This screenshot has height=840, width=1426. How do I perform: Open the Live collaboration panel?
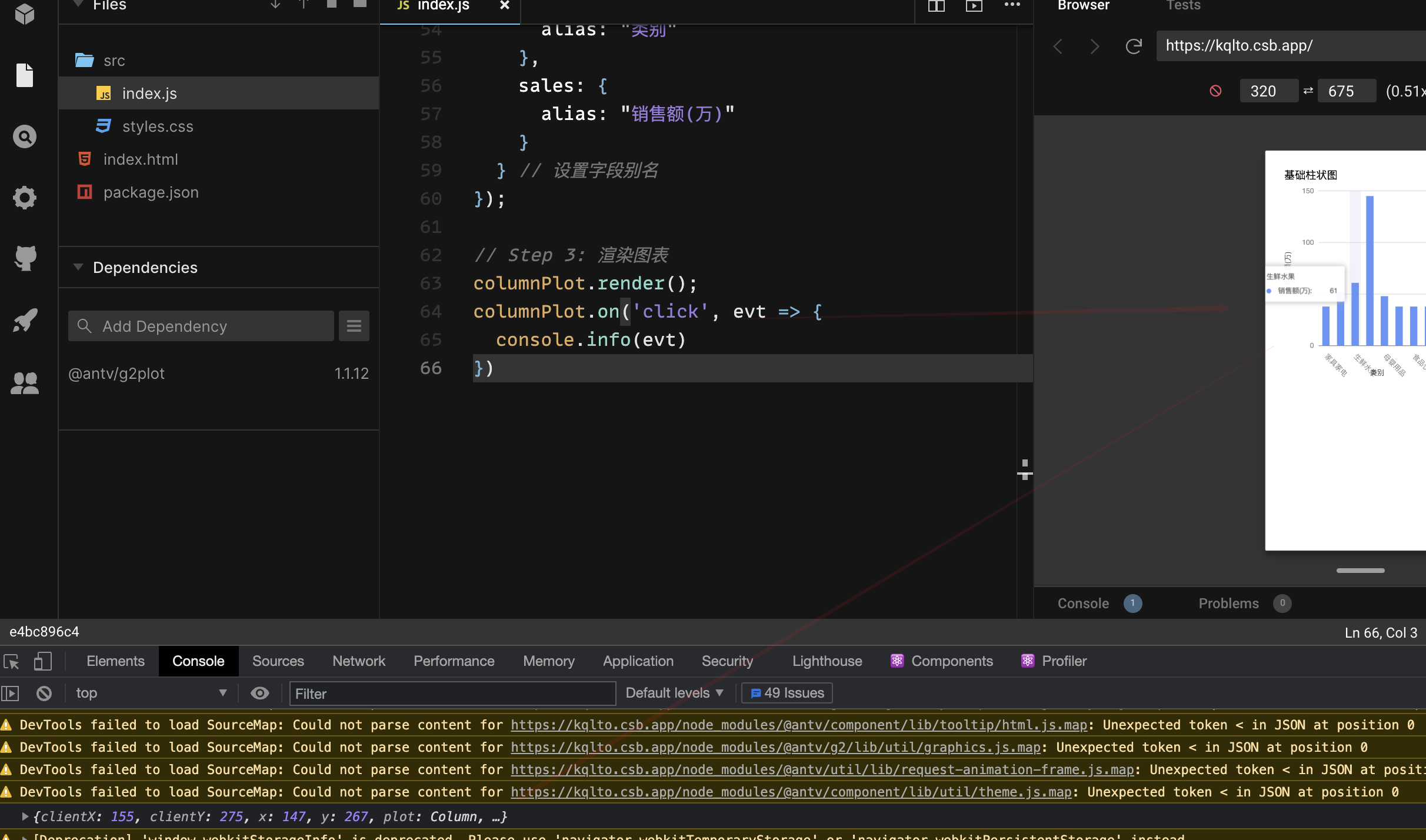pos(25,383)
